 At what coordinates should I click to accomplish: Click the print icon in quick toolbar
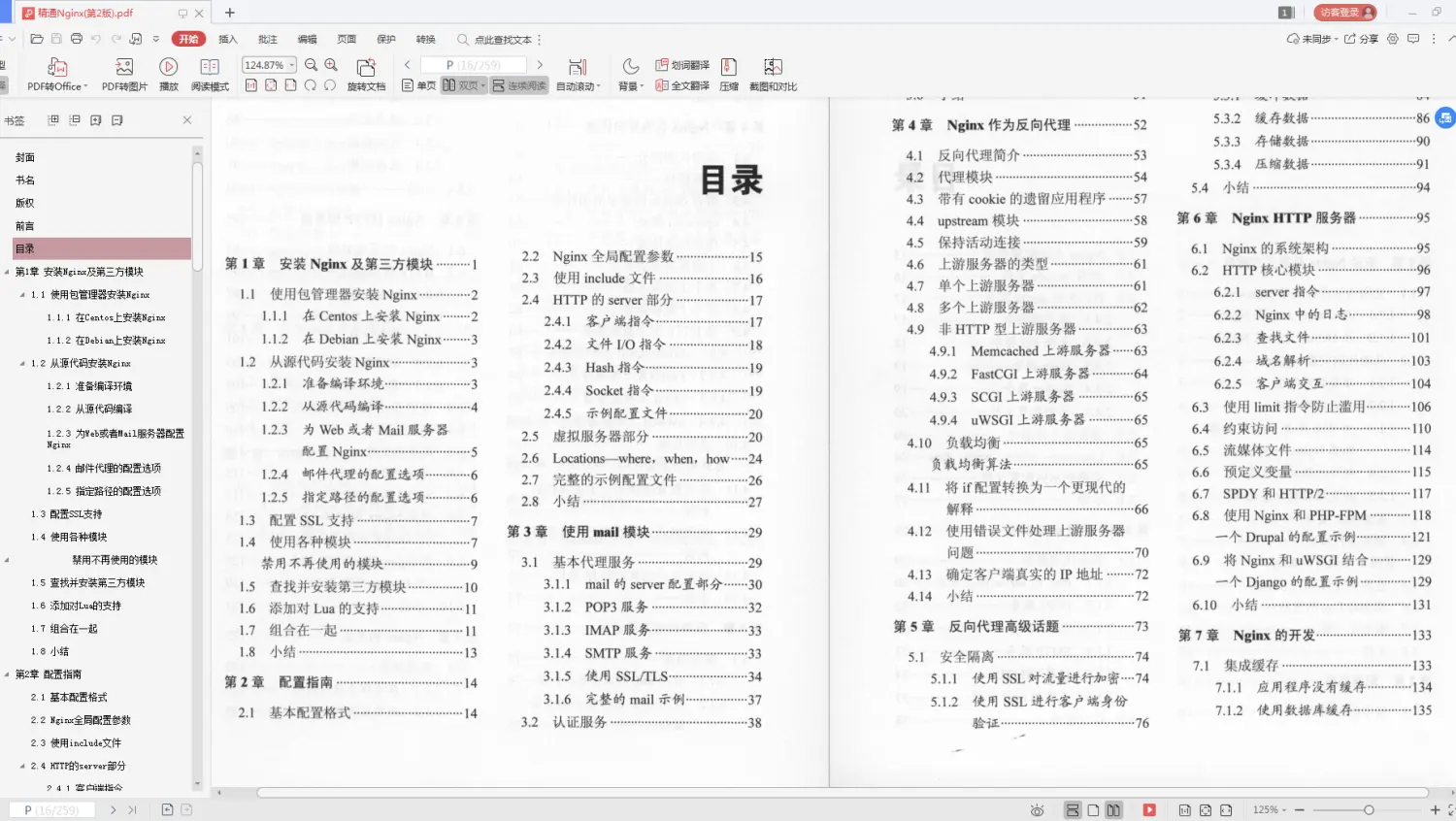point(77,39)
